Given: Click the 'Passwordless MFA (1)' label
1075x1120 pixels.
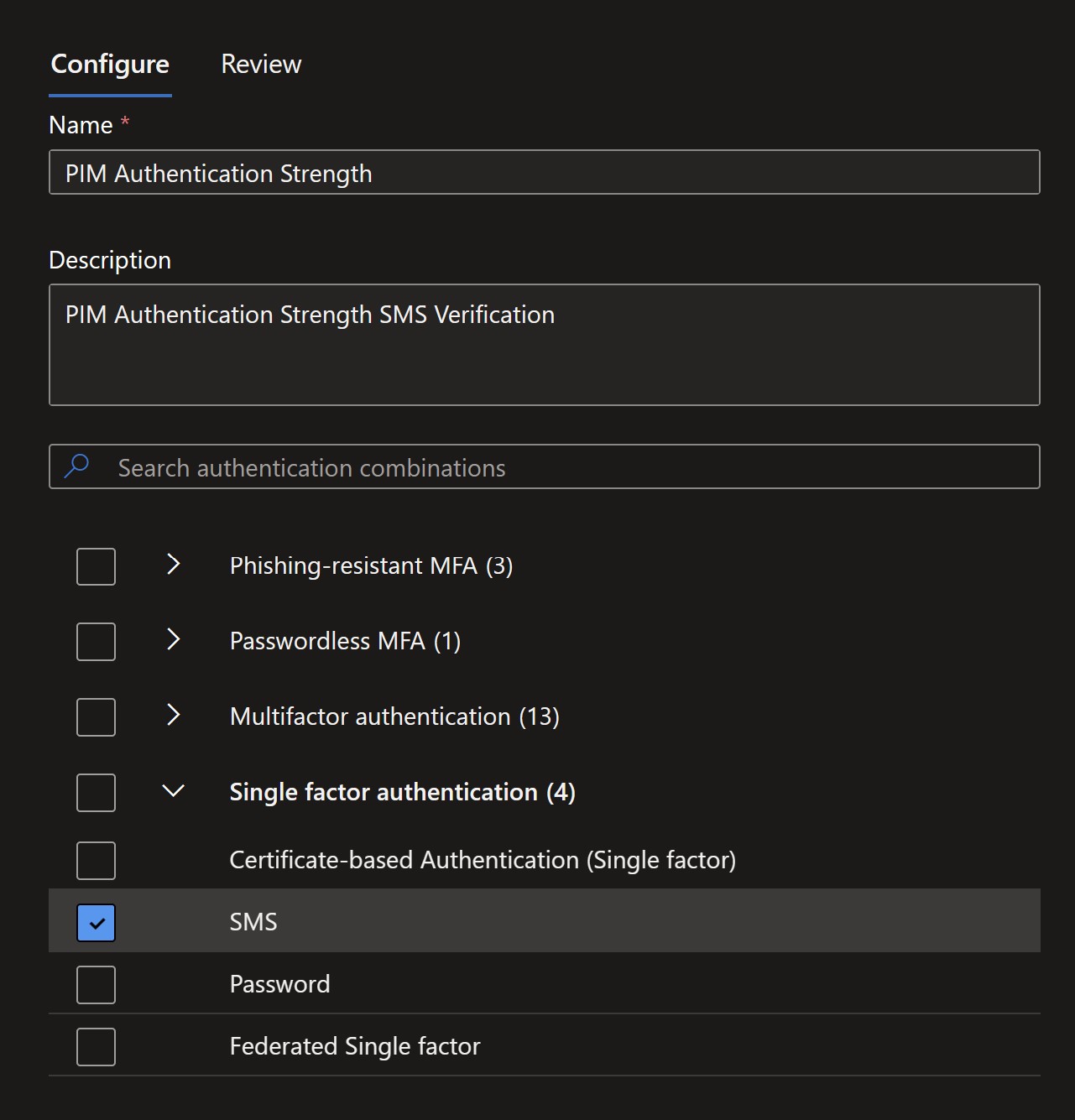Looking at the screenshot, I should (x=345, y=642).
